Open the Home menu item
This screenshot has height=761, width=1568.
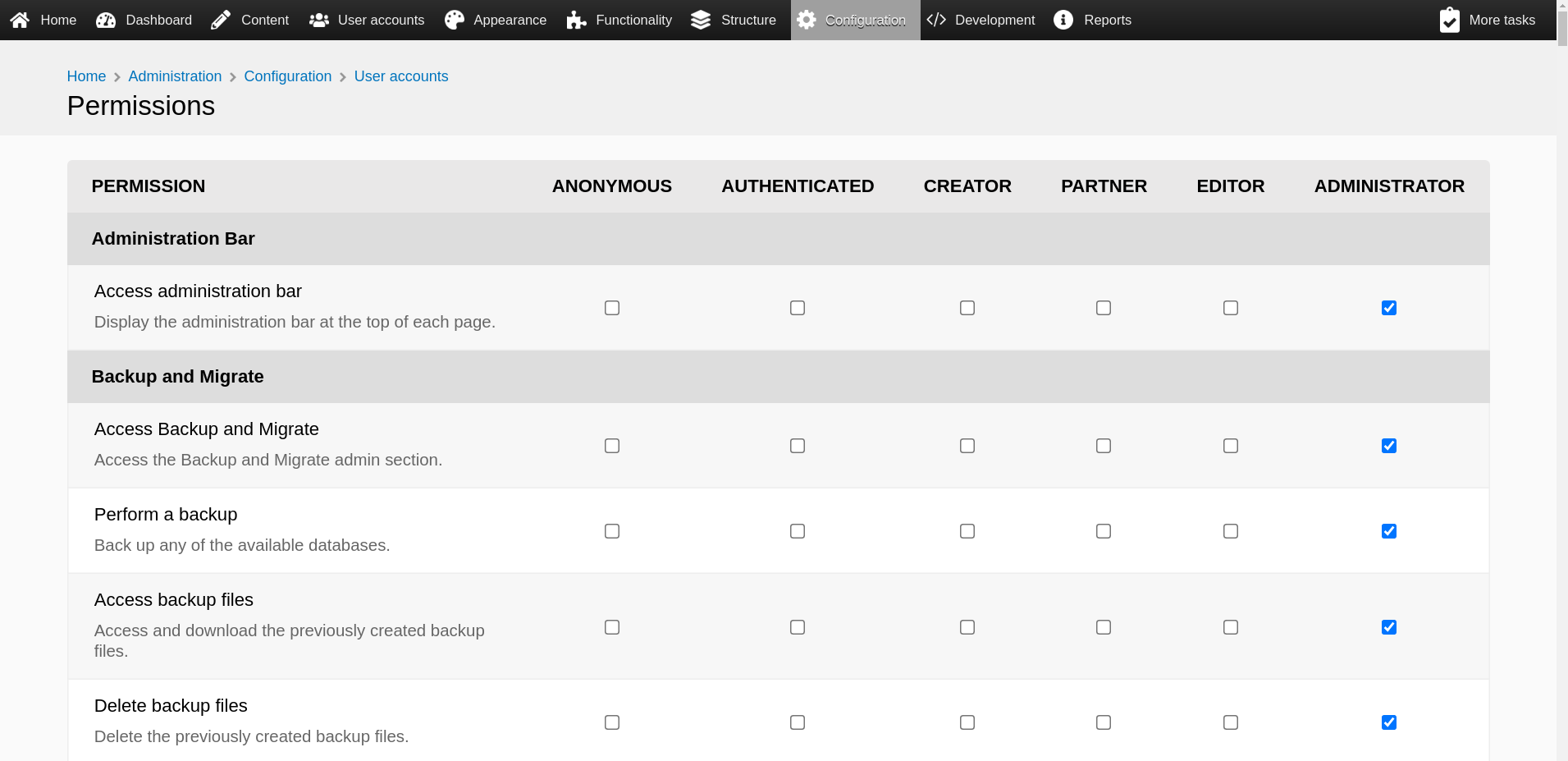coord(43,20)
